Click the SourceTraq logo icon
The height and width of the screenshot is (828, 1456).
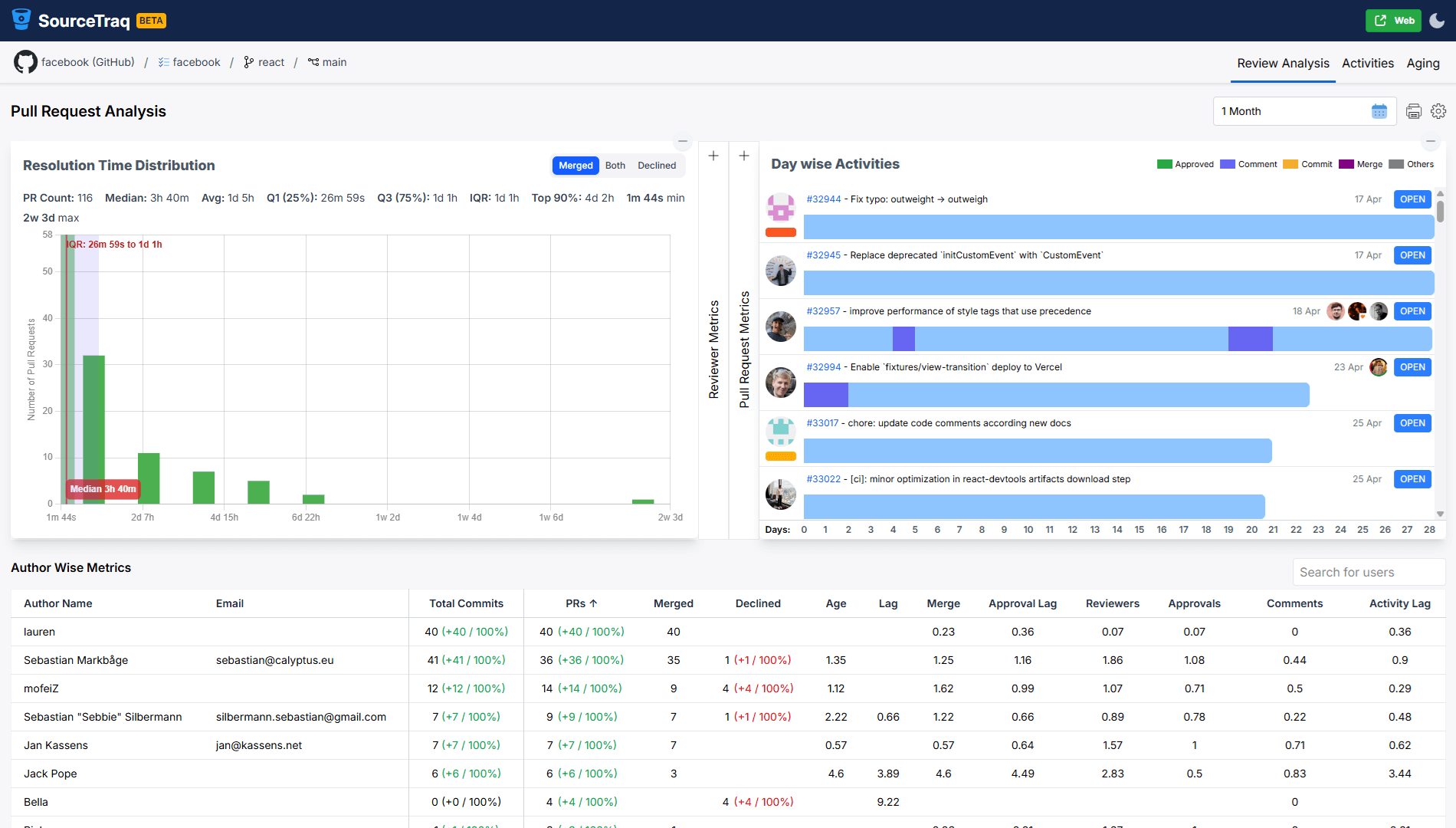click(x=21, y=20)
